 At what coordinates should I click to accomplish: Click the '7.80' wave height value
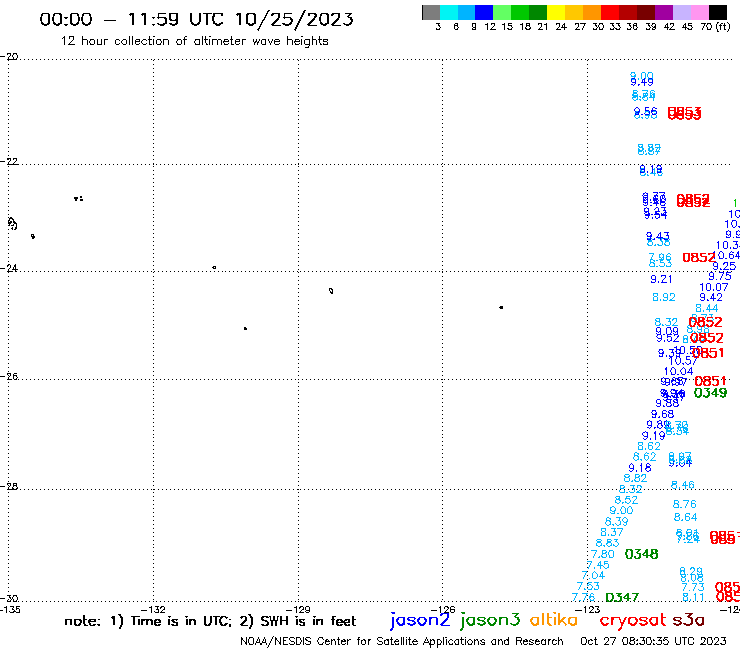pyautogui.click(x=603, y=554)
